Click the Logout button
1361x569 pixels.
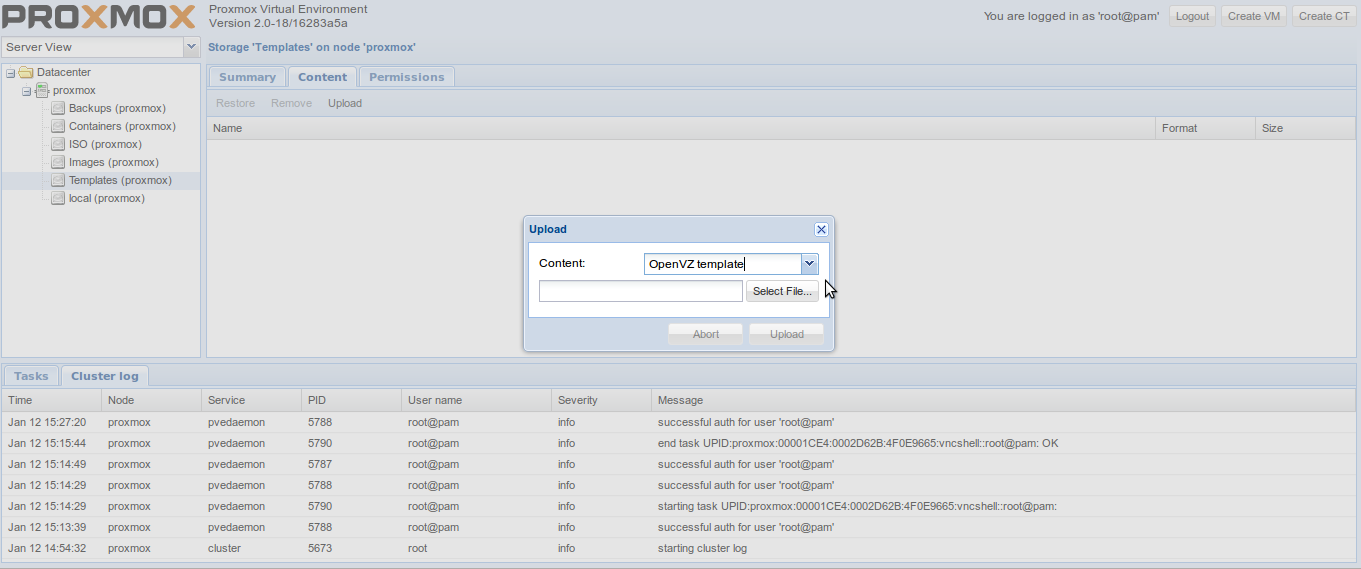(x=1192, y=16)
